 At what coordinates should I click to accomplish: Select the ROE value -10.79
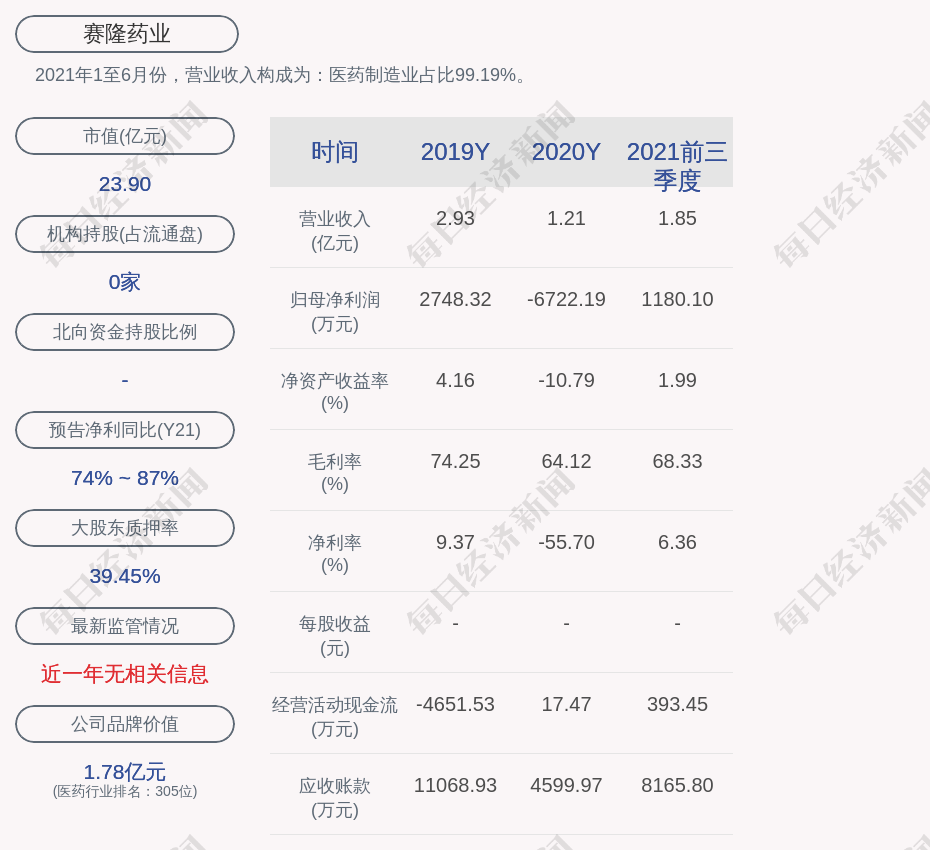[566, 380]
